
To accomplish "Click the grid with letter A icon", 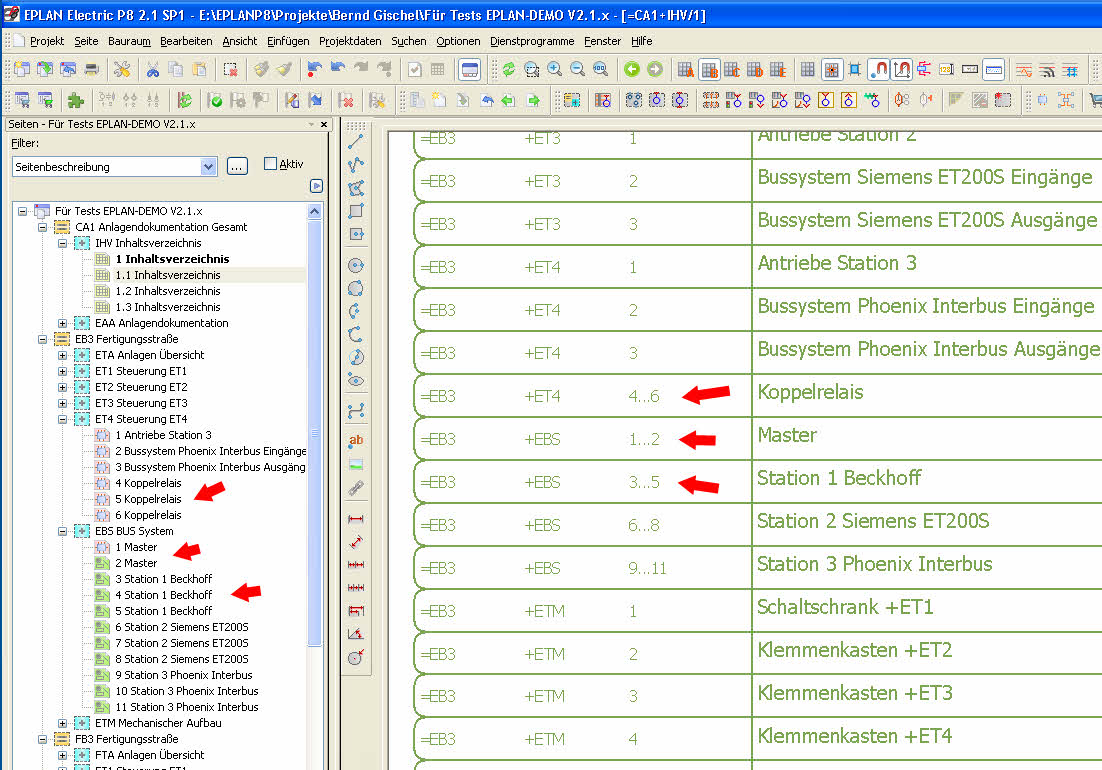I will (x=685, y=70).
